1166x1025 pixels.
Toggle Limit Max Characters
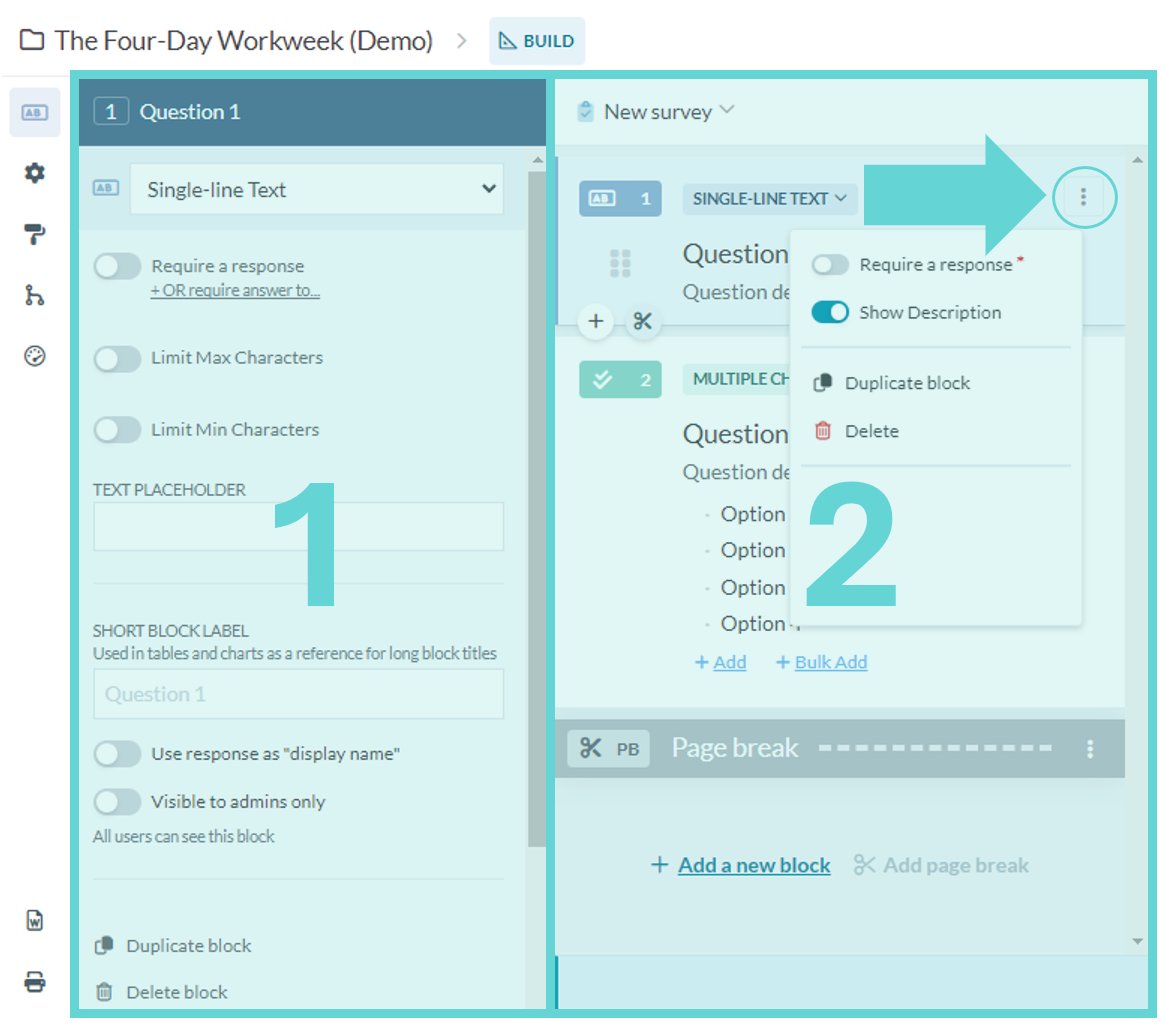[117, 359]
